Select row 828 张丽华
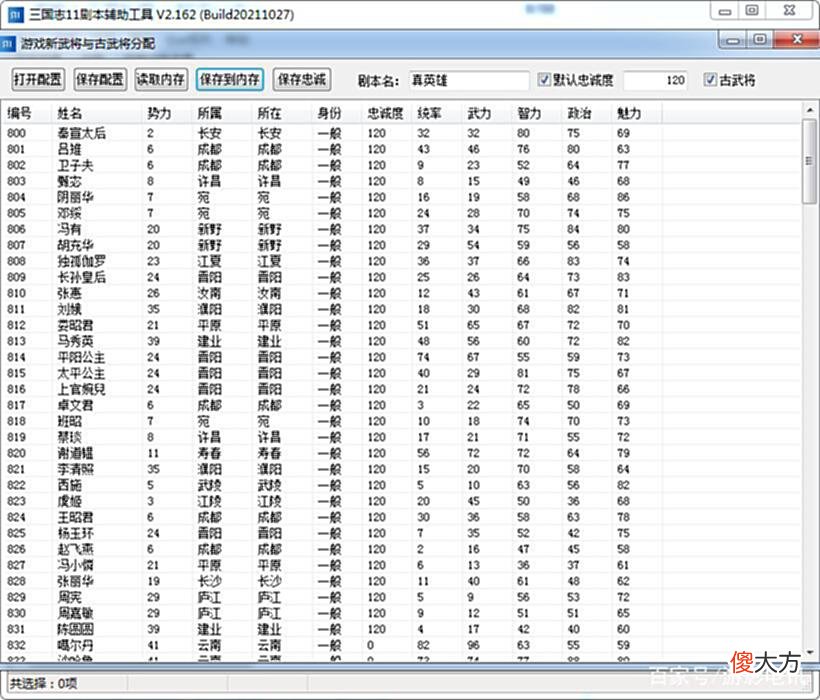This screenshot has height=700, width=820. 402,581
